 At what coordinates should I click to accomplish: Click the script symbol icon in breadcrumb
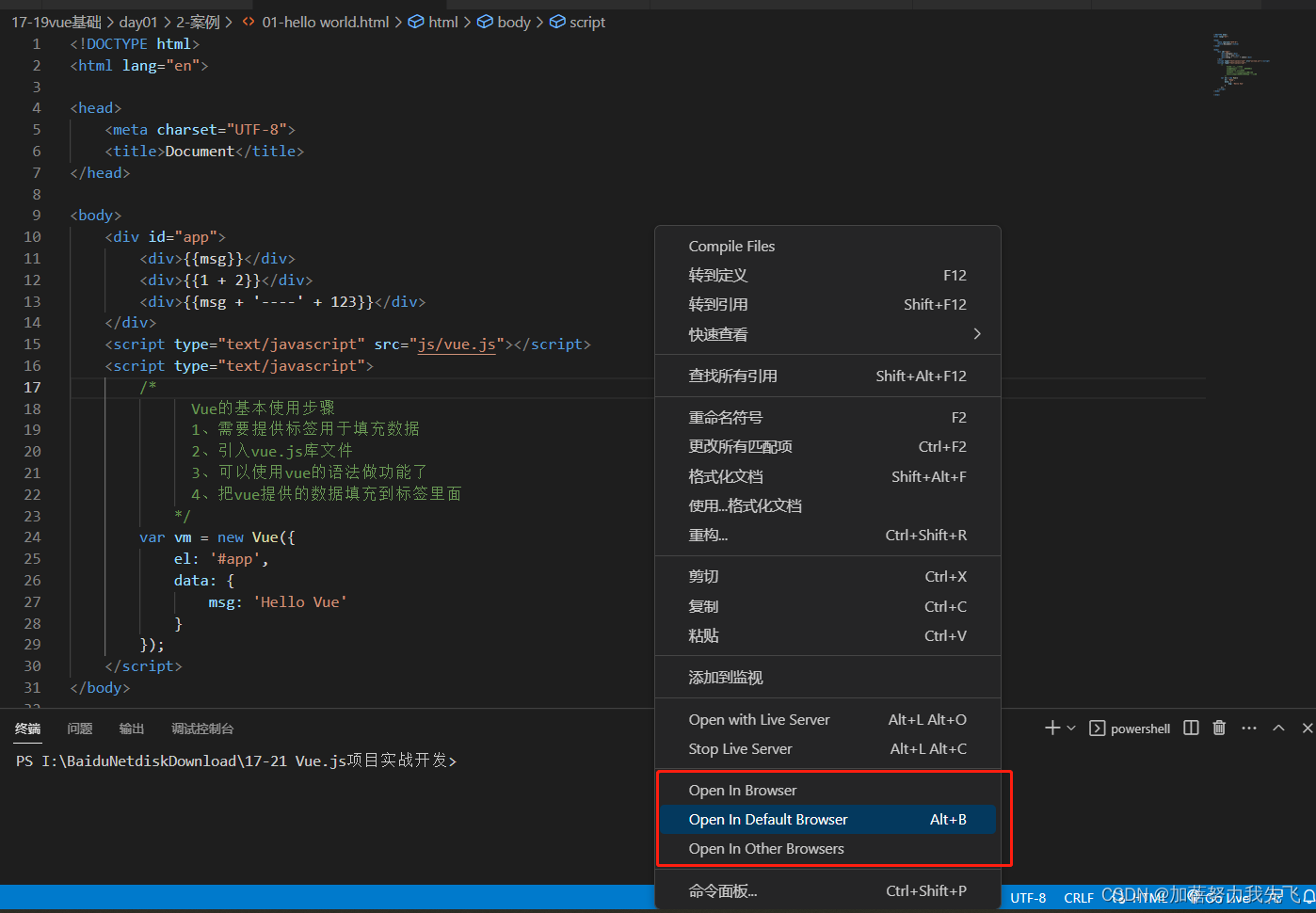tap(557, 22)
